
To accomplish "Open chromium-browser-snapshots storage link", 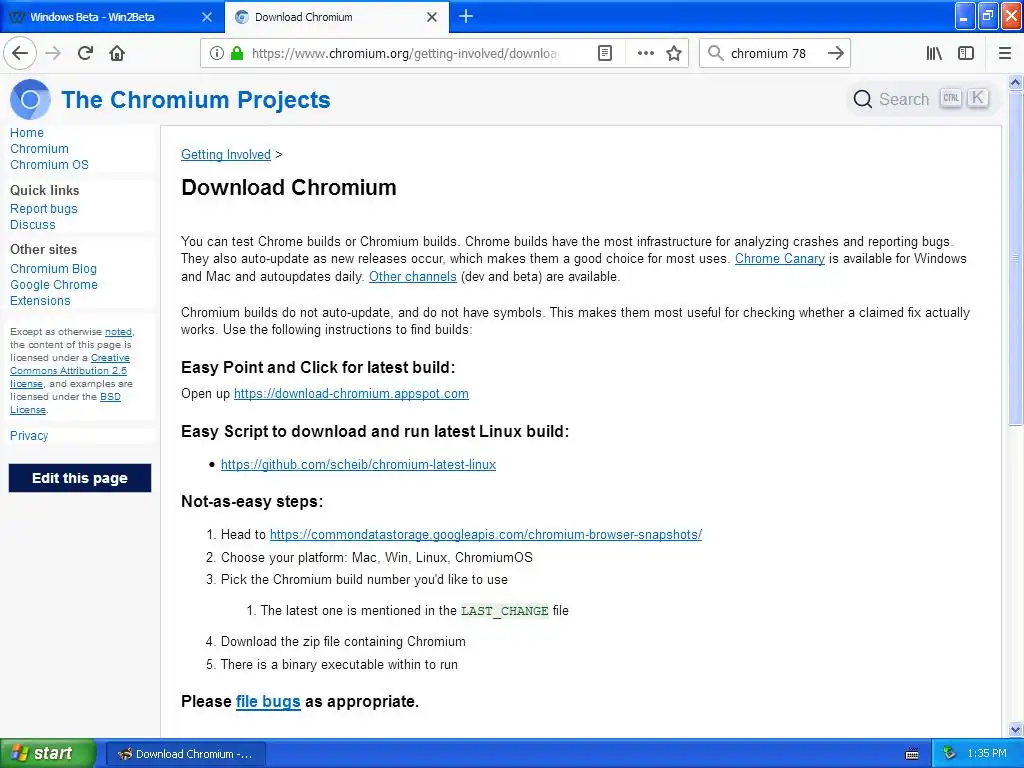I will 486,534.
